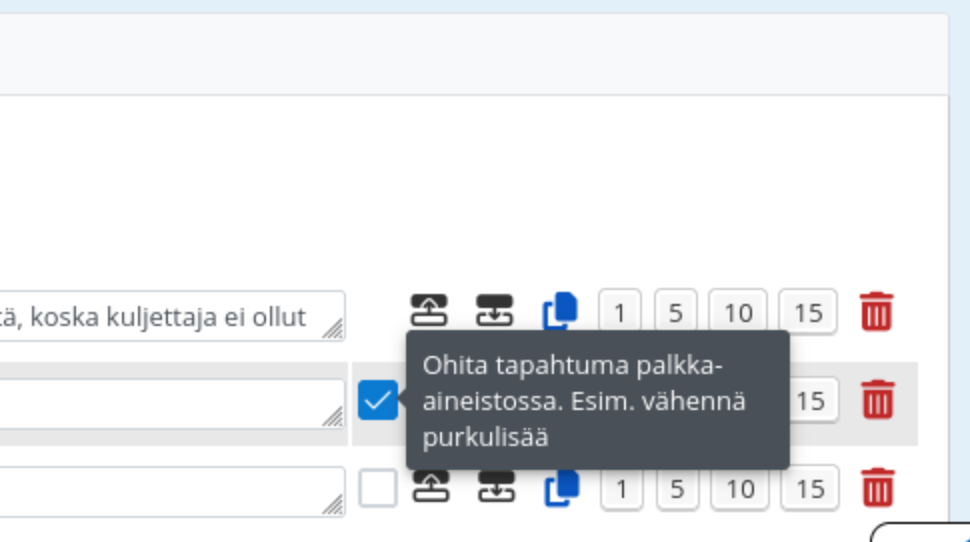
Task: Tick the empty checkbox in the bottom row
Action: pos(378,488)
